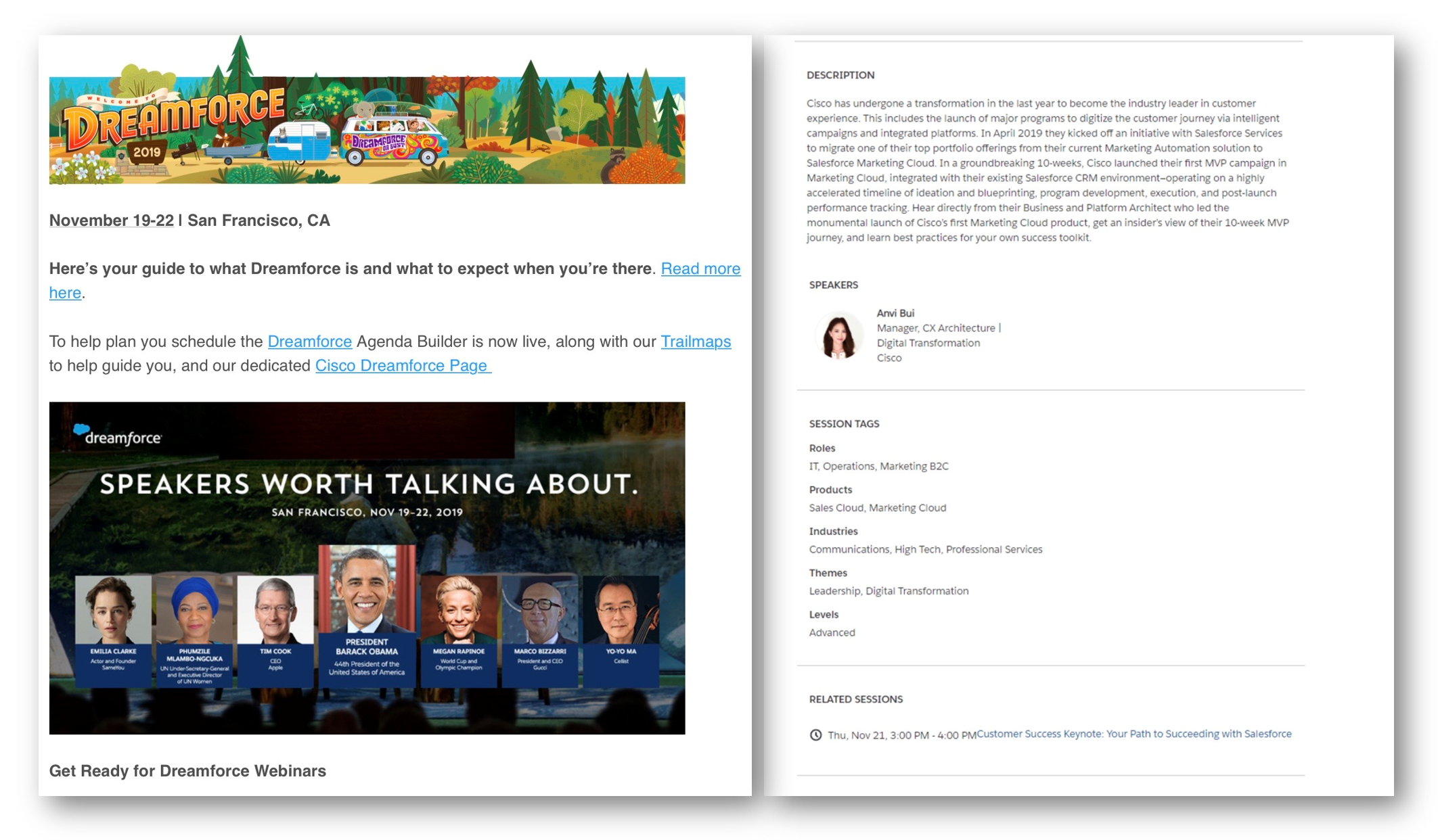Screen dimensions: 1438x840
Task: Select the 'Communications, High Tech, Professional Services' industries value
Action: pyautogui.click(x=926, y=549)
